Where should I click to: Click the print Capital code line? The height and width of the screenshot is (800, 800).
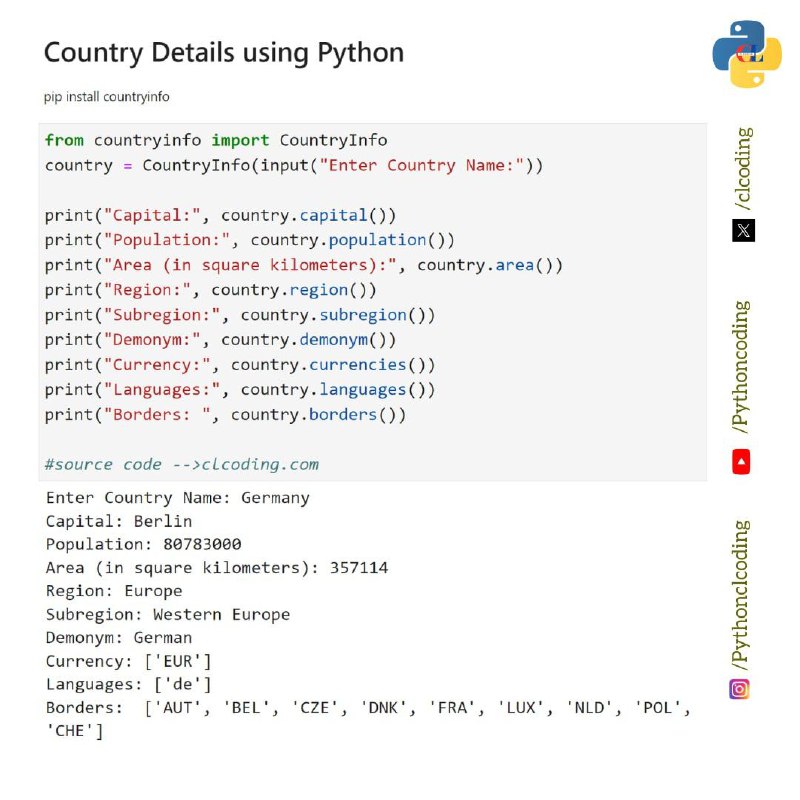coord(220,216)
